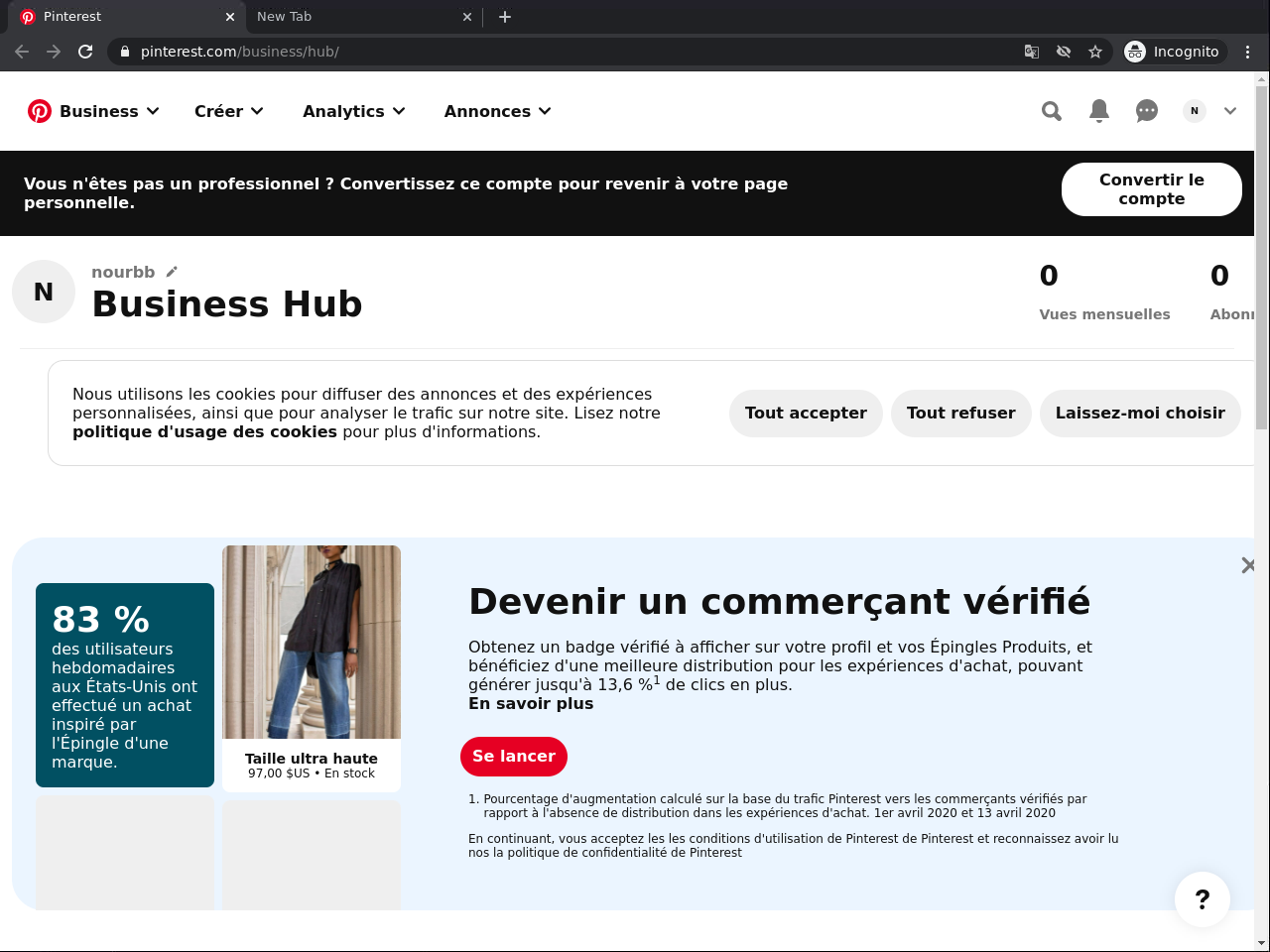Switch to the New Tab tab
The image size is (1270, 952).
[x=363, y=17]
